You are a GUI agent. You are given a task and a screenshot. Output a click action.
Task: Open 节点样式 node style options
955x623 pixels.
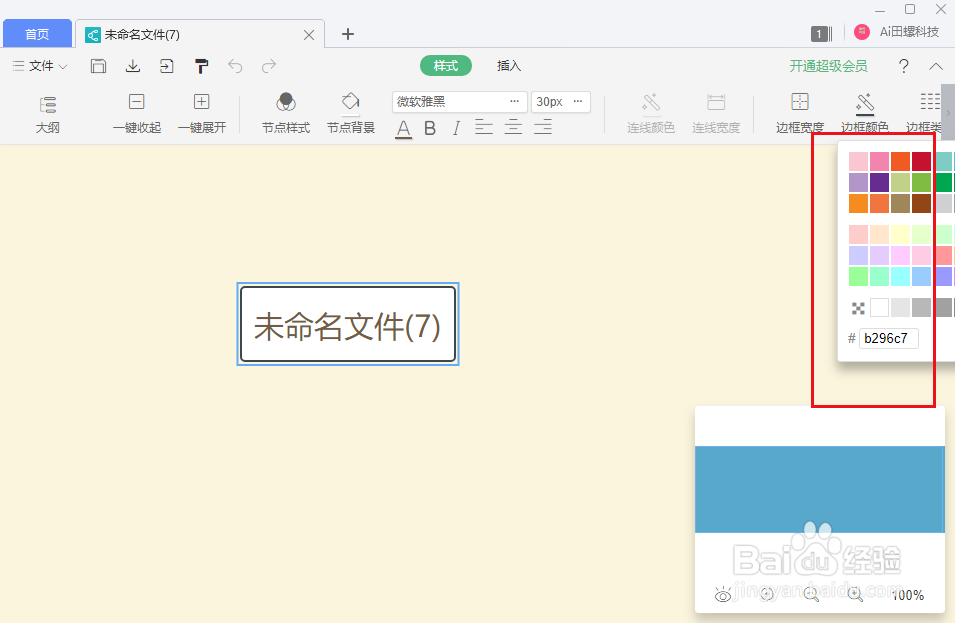coord(286,114)
